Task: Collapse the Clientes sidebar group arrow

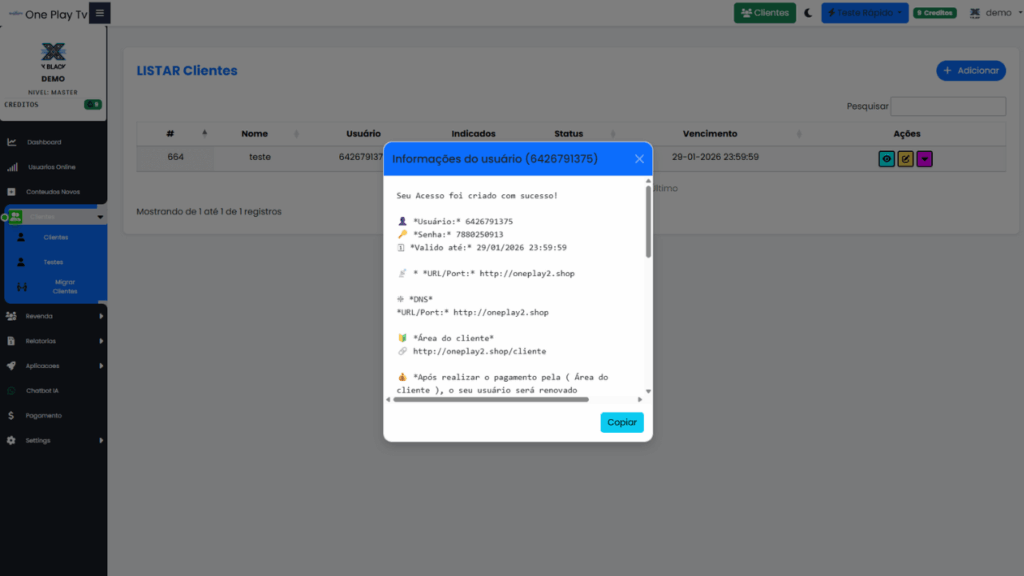Action: pyautogui.click(x=100, y=217)
